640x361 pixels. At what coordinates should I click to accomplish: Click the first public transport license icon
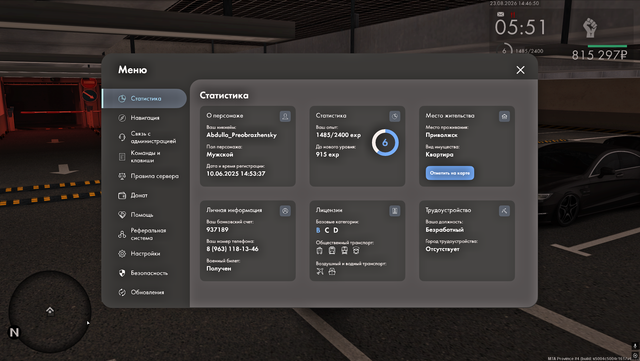[x=320, y=250]
